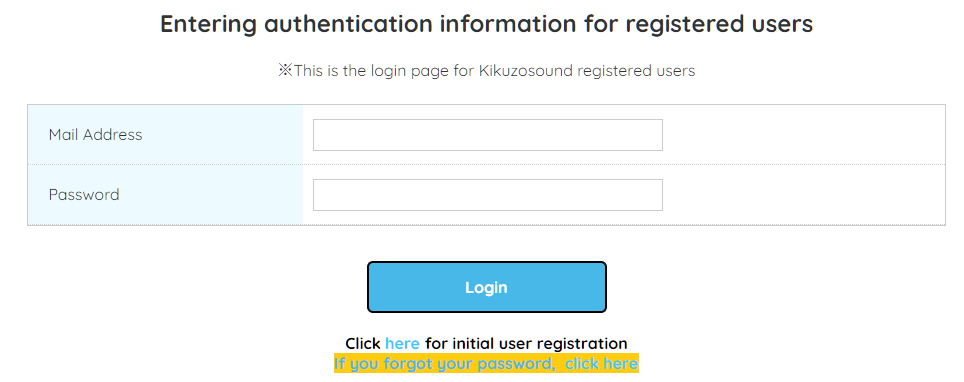Open the 'here' initial user registration link

point(402,343)
